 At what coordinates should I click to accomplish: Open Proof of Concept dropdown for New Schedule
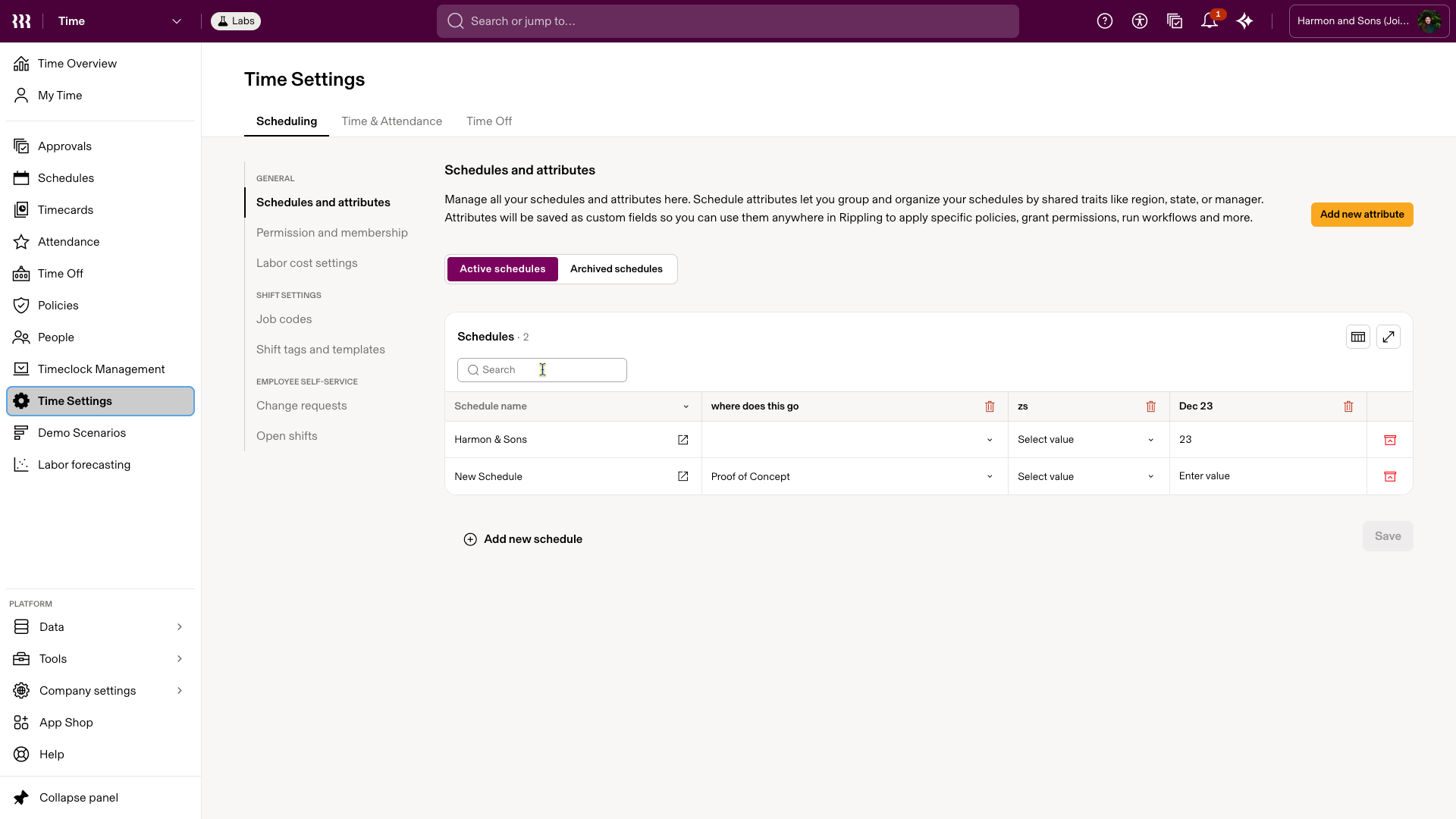pyautogui.click(x=855, y=476)
